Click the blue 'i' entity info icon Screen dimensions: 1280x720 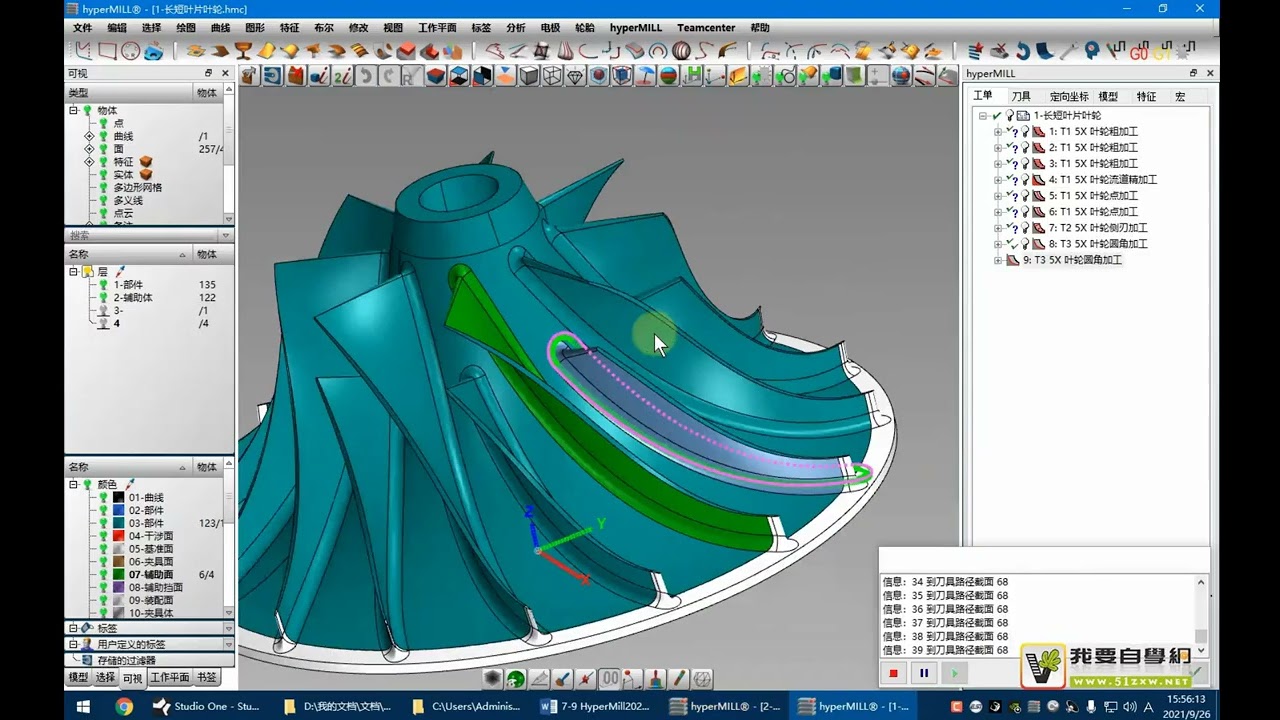coord(319,76)
